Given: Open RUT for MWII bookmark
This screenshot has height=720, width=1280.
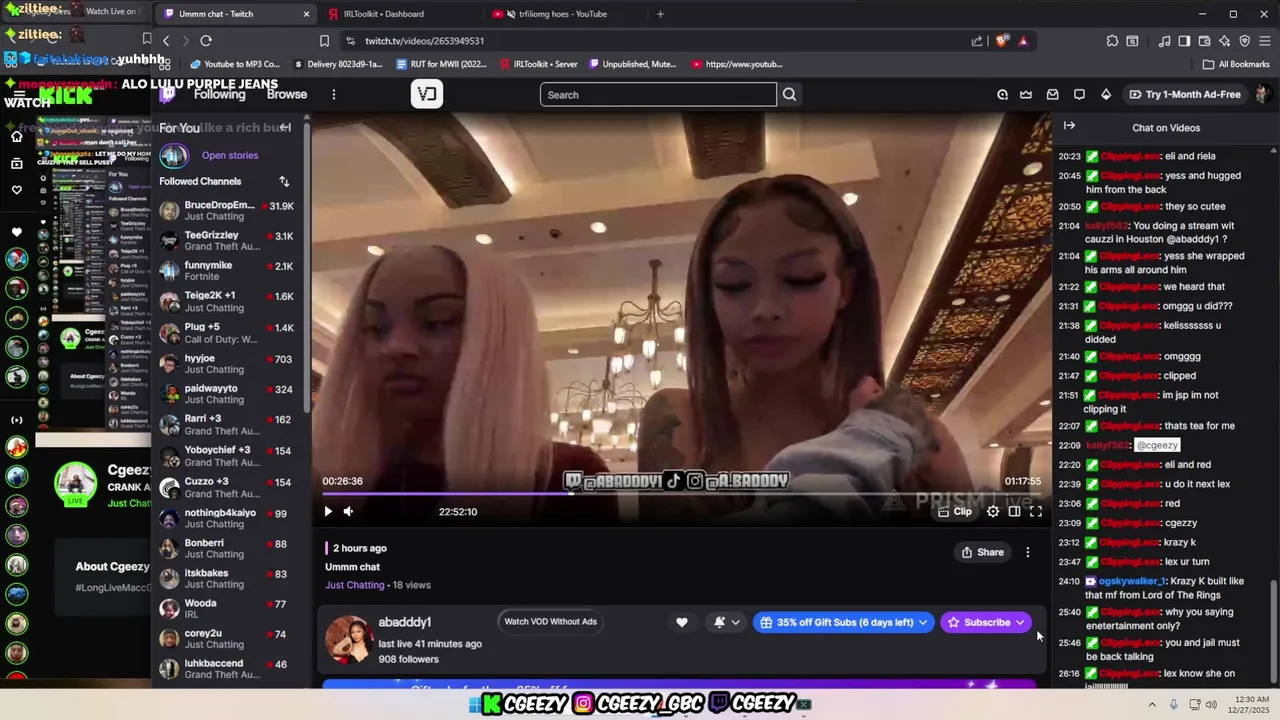Looking at the screenshot, I should [441, 64].
